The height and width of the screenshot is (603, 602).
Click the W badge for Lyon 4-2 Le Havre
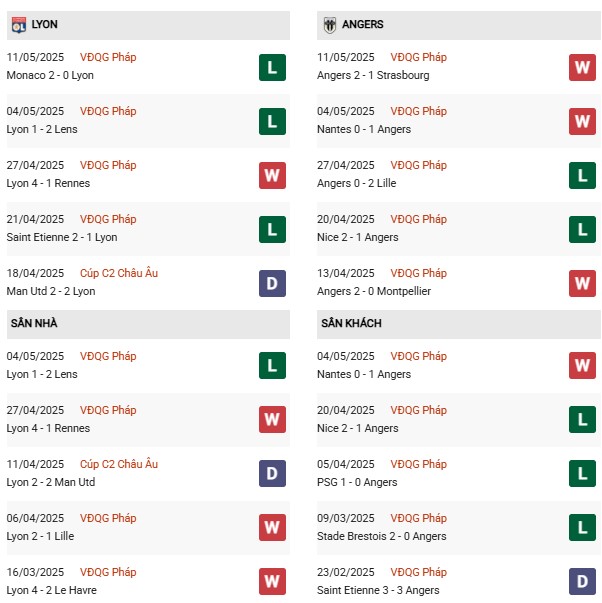click(272, 581)
